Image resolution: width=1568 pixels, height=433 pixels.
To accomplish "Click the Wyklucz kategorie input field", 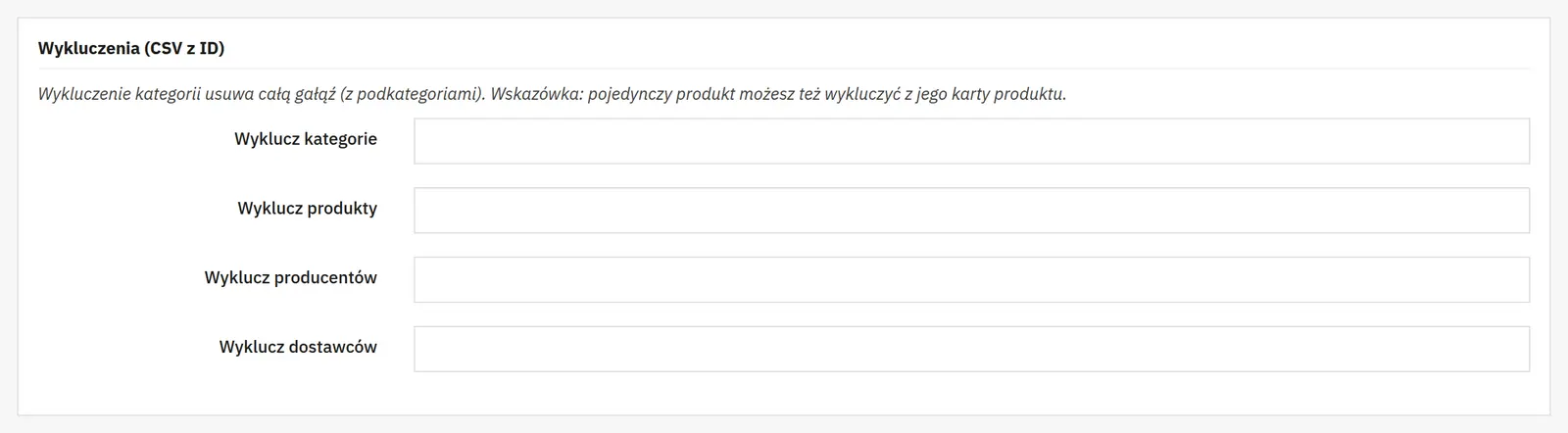I will [x=971, y=141].
